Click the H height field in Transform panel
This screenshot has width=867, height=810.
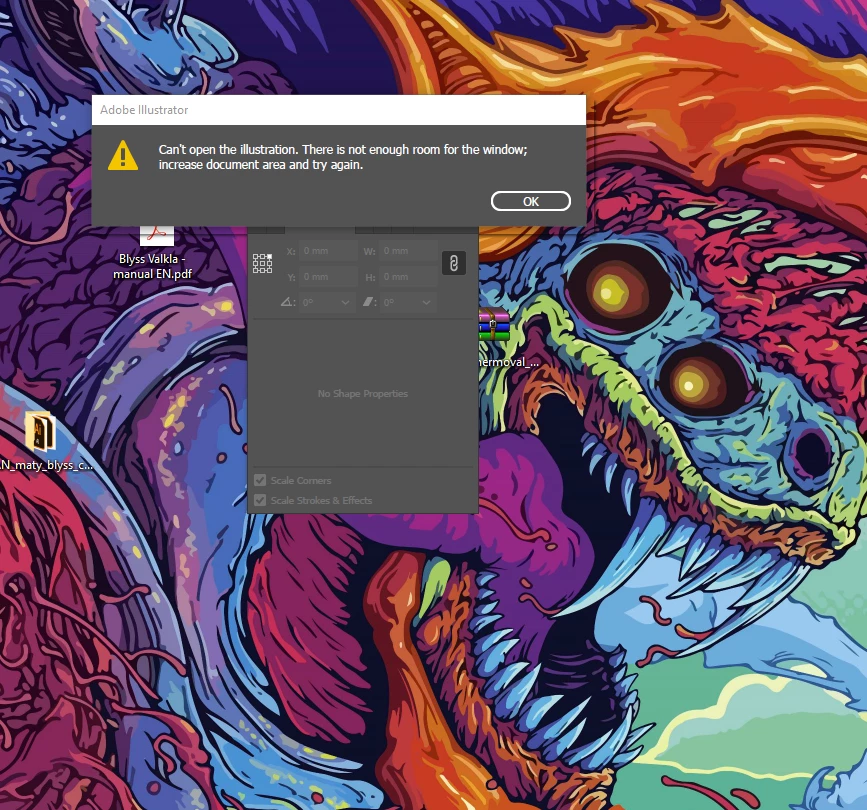click(x=408, y=276)
